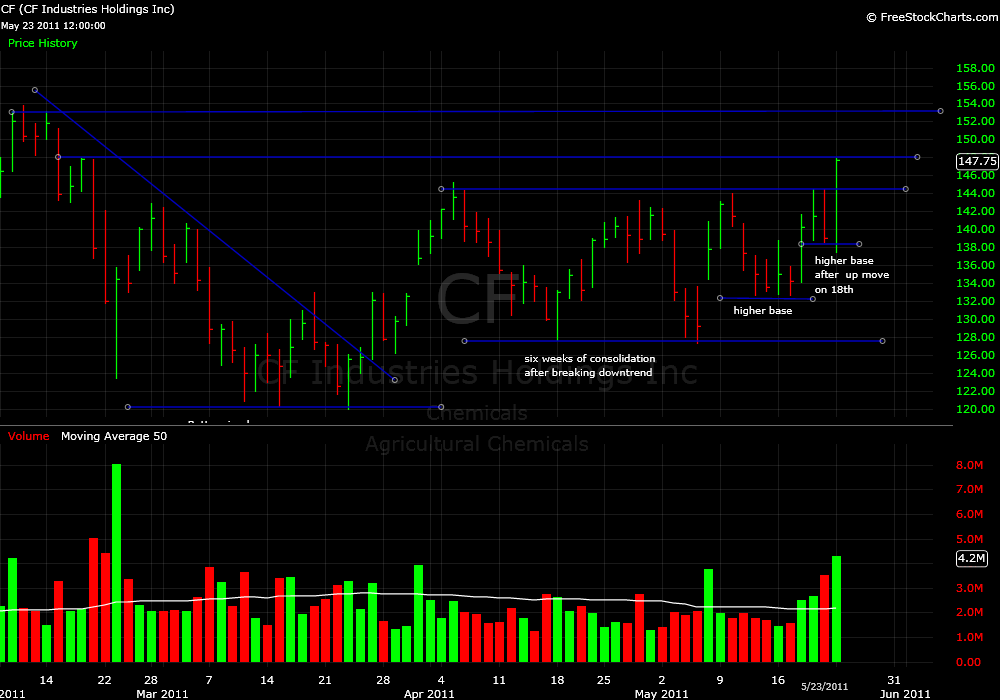The width and height of the screenshot is (1000, 700).
Task: Select the 'higher base after up move' annotation
Action: tap(851, 275)
